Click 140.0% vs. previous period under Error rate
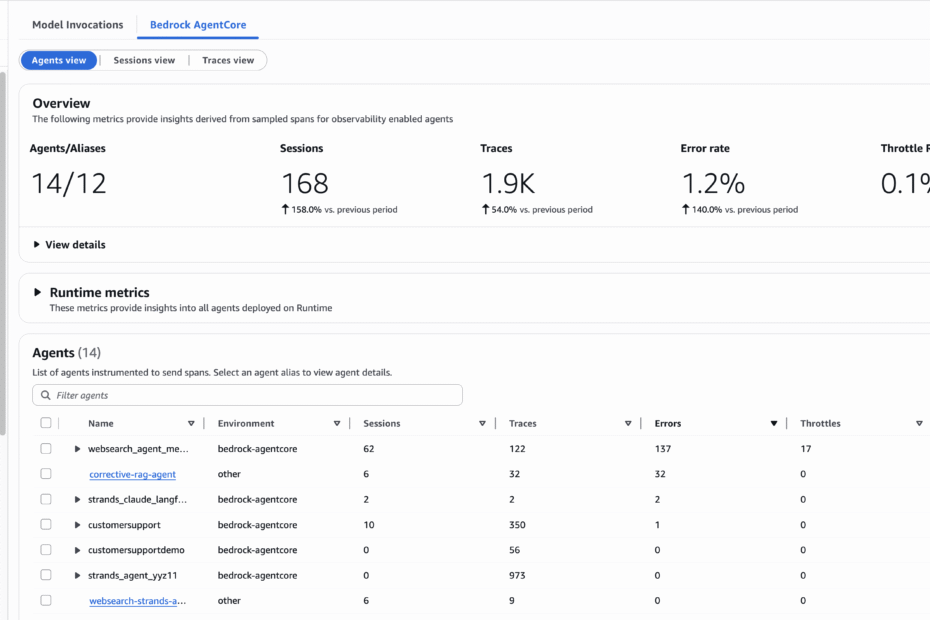Viewport: 930px width, 620px height. 740,209
